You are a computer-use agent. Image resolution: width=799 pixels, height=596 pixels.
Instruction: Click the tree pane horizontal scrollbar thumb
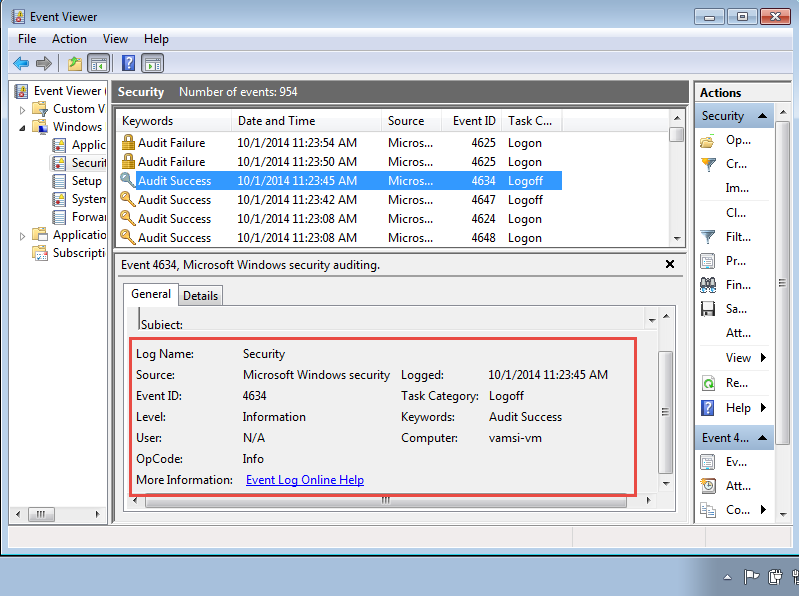41,514
